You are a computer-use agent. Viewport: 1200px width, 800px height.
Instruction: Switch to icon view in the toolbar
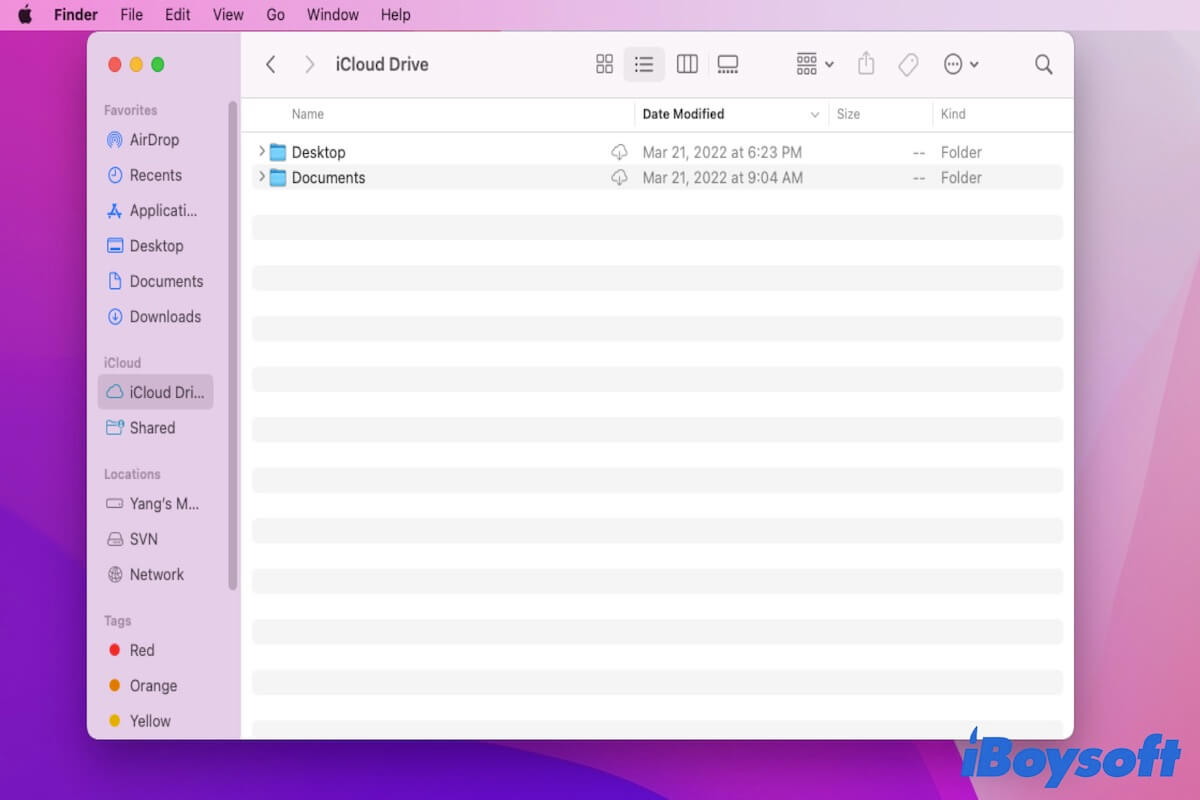click(604, 64)
